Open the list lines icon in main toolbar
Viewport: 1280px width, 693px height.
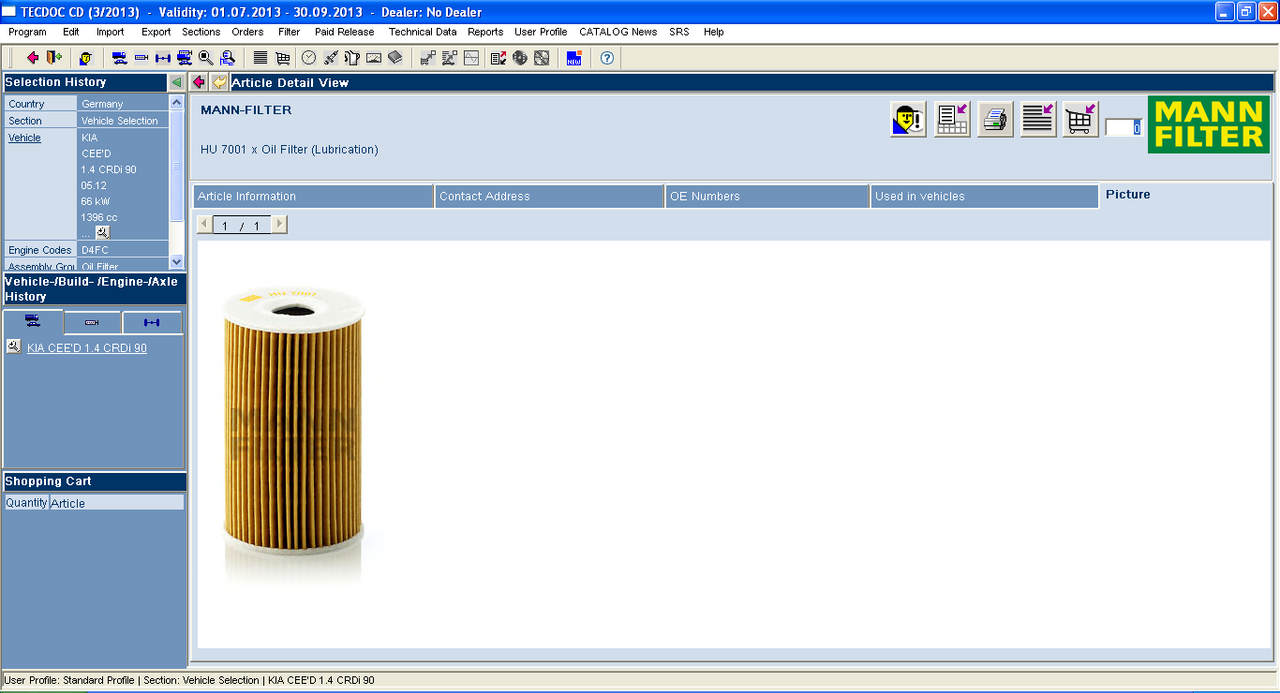click(260, 57)
